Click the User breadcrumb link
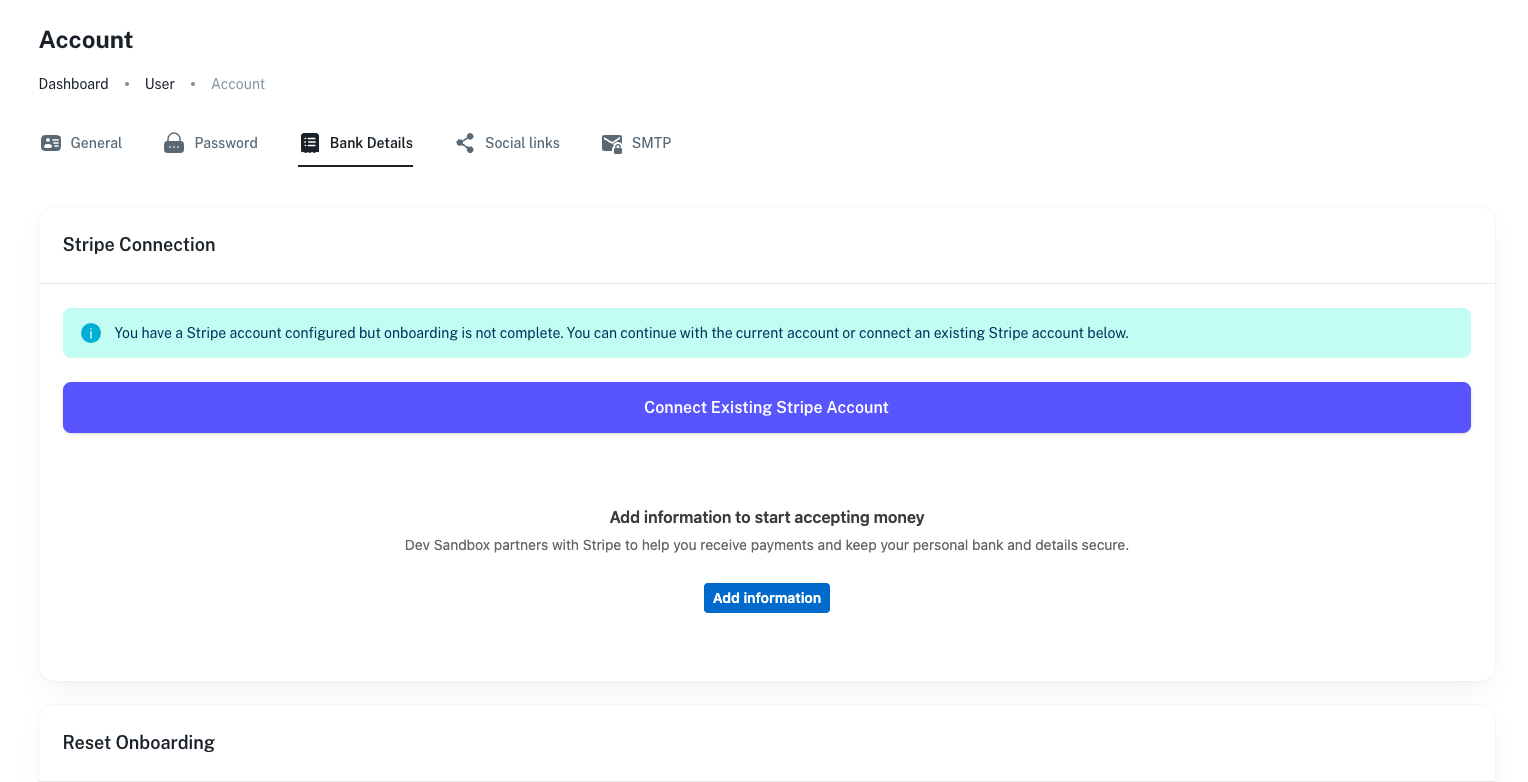Image resolution: width=1528 pixels, height=782 pixels. (160, 84)
